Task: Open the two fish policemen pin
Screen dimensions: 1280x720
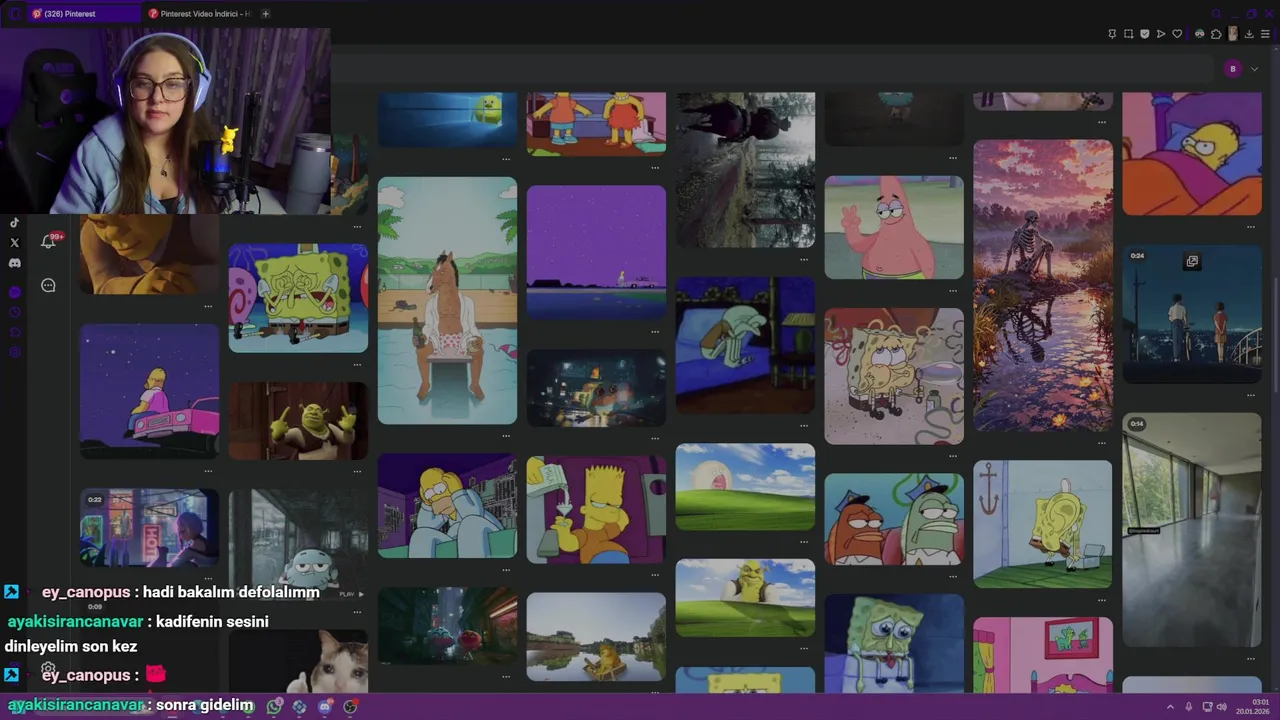Action: [894, 520]
